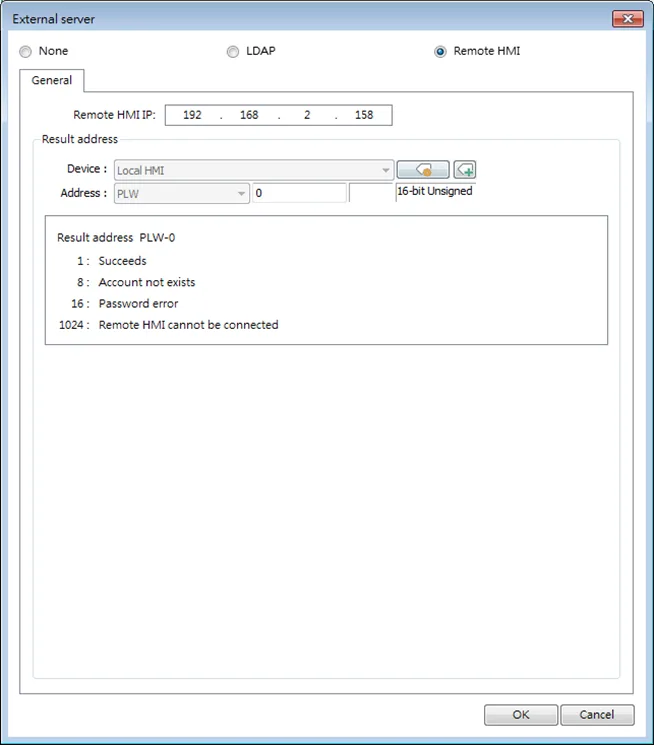Open the Device dropdown showing Local HMI
The image size is (654, 745).
coord(254,170)
